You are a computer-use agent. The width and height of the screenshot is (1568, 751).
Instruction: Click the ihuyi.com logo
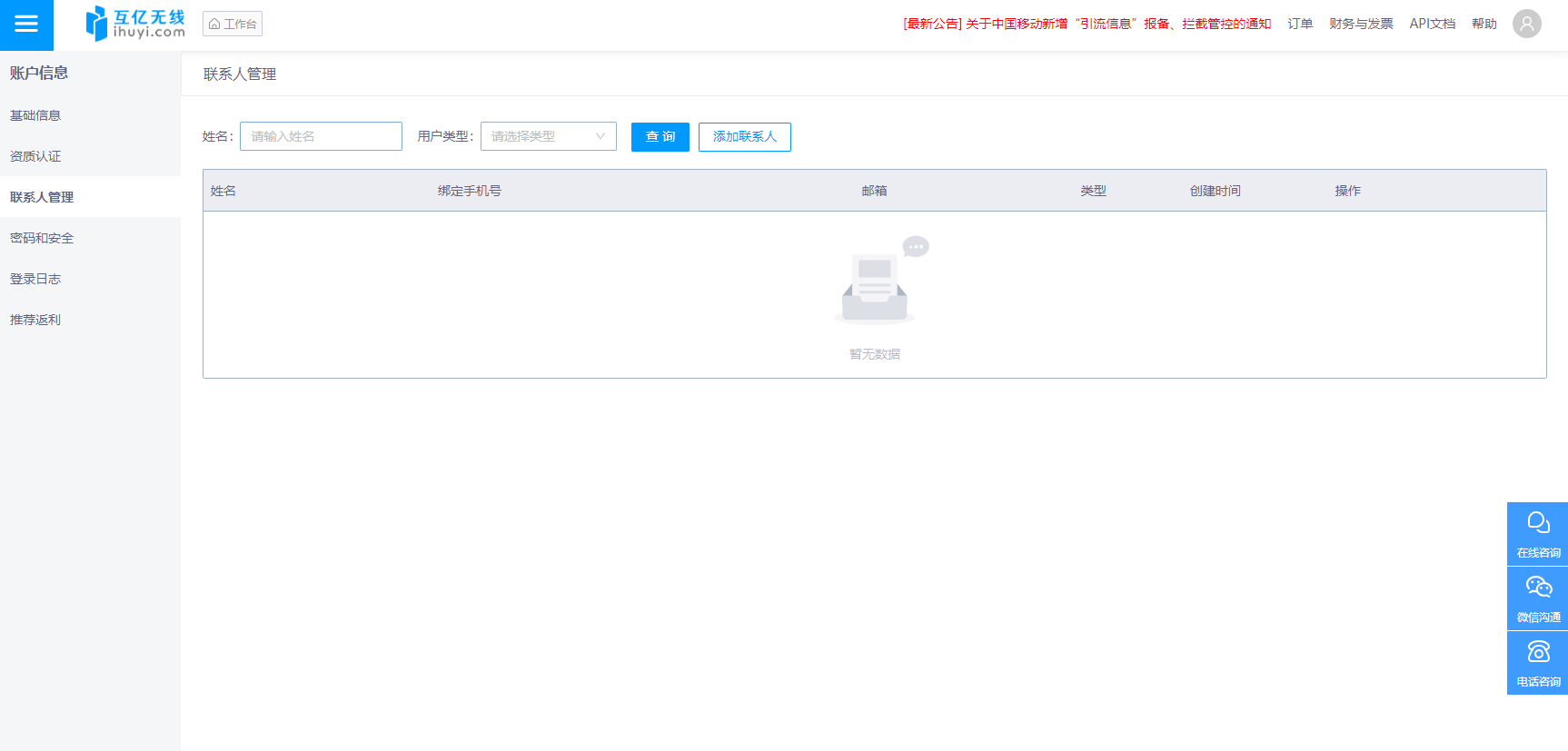point(134,25)
